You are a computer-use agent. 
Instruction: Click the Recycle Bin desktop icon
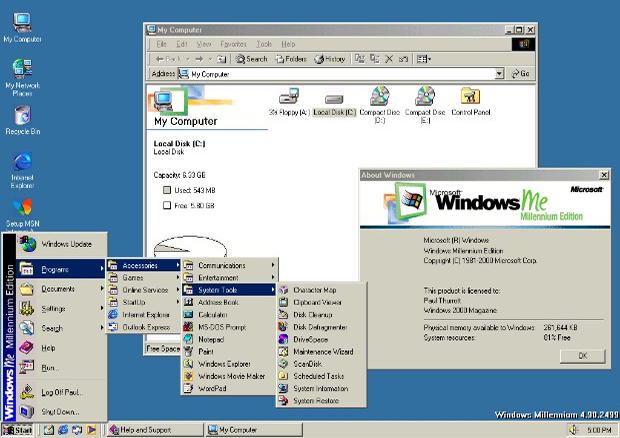pyautogui.click(x=23, y=121)
